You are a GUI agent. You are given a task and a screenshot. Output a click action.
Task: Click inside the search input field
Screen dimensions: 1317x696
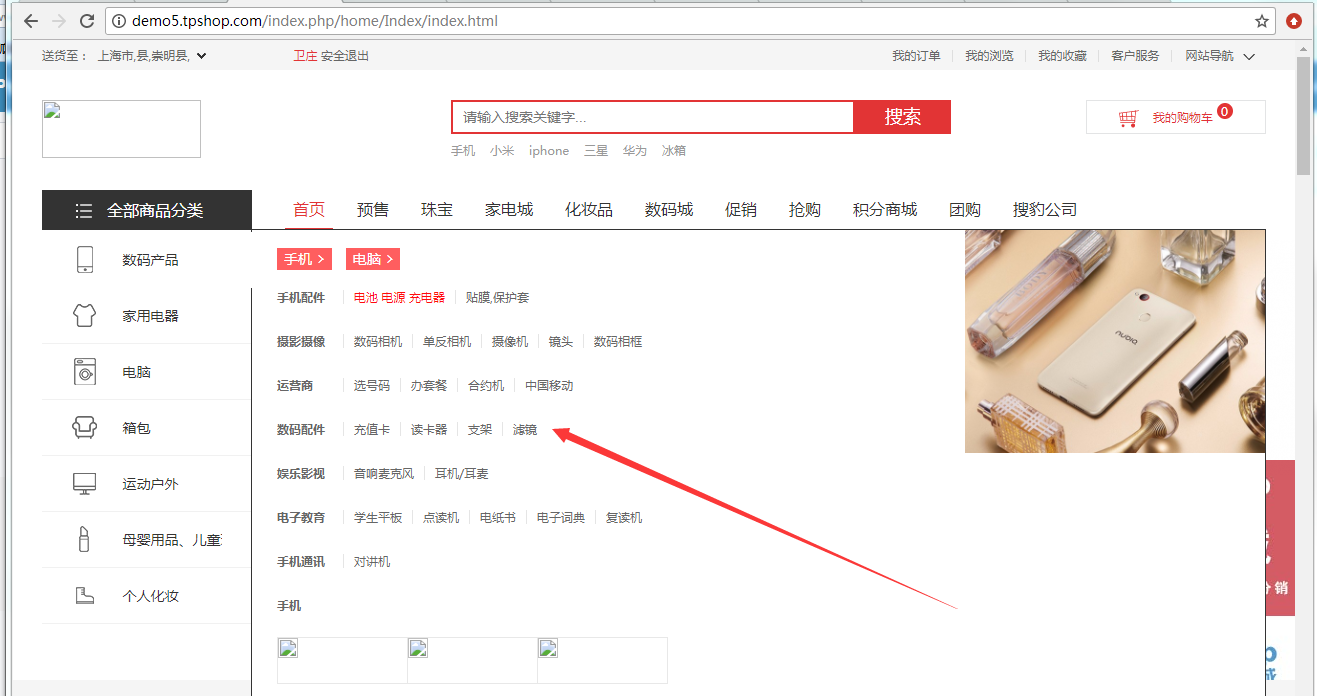650,117
